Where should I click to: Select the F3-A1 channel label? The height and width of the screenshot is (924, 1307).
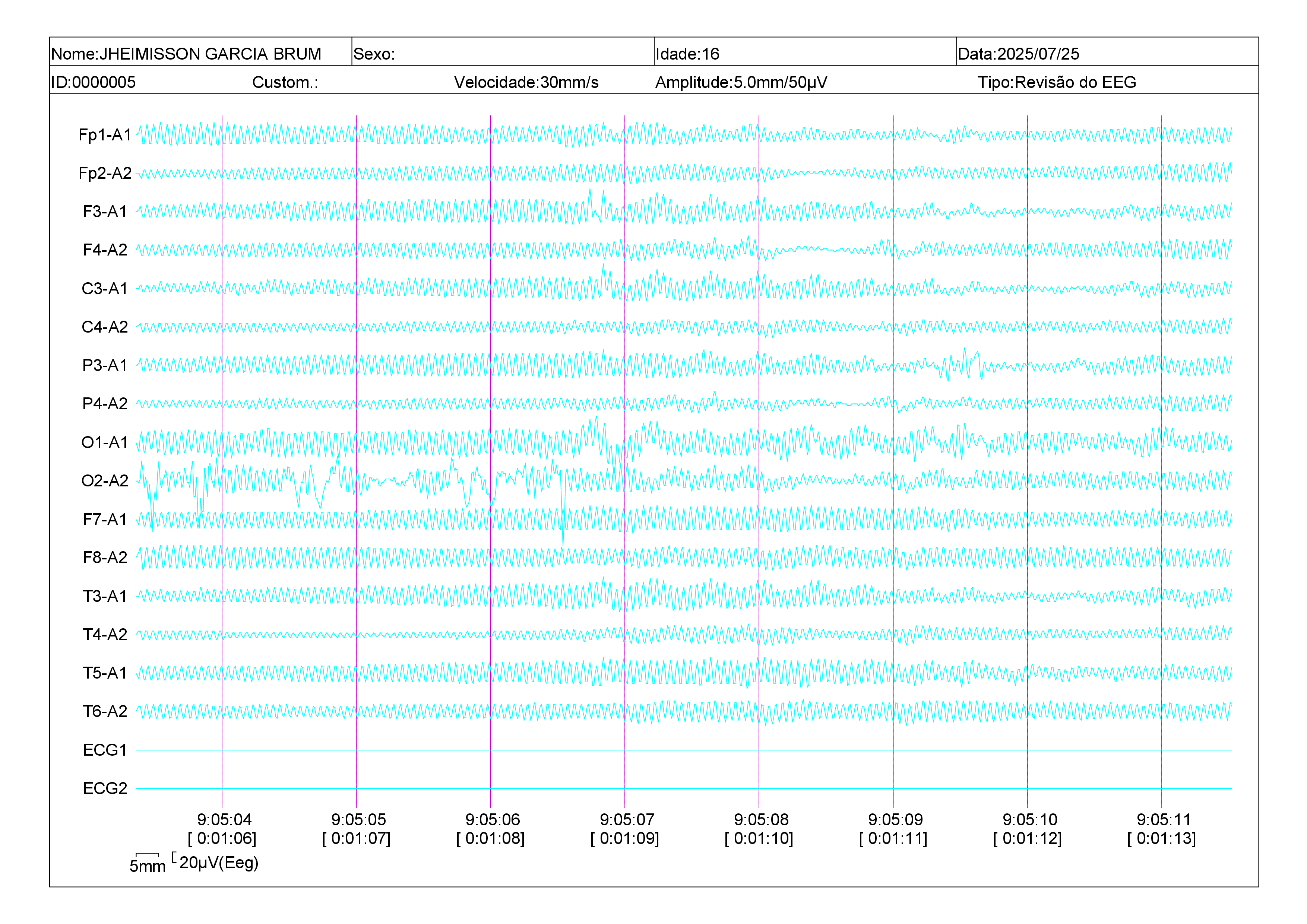click(x=105, y=212)
